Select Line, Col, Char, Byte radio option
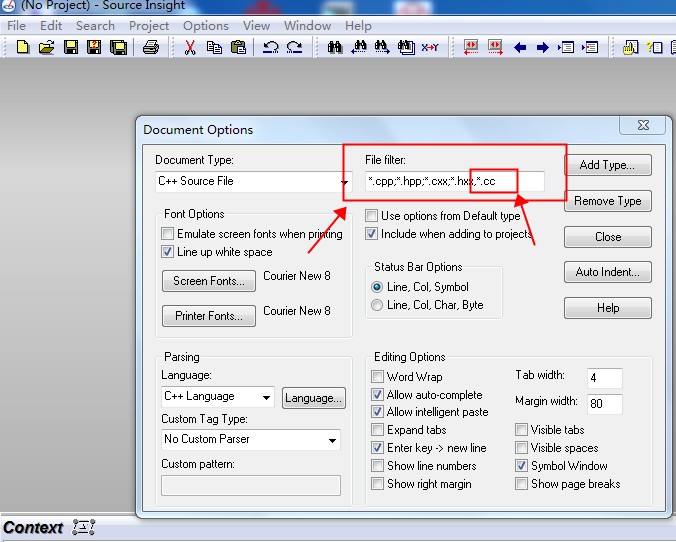Viewport: 676px width, 542px height. (377, 305)
